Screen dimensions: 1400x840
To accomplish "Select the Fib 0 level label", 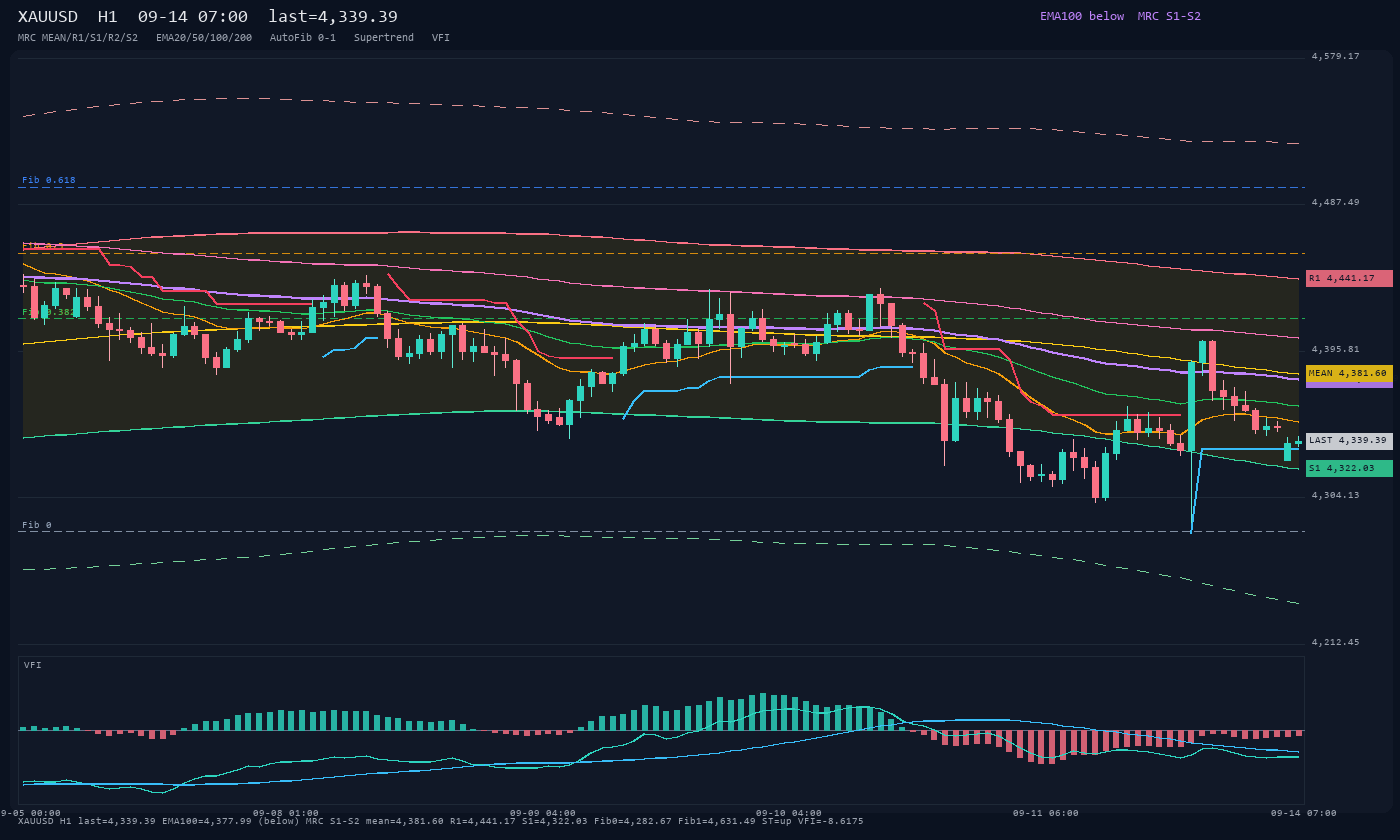I will [x=37, y=525].
